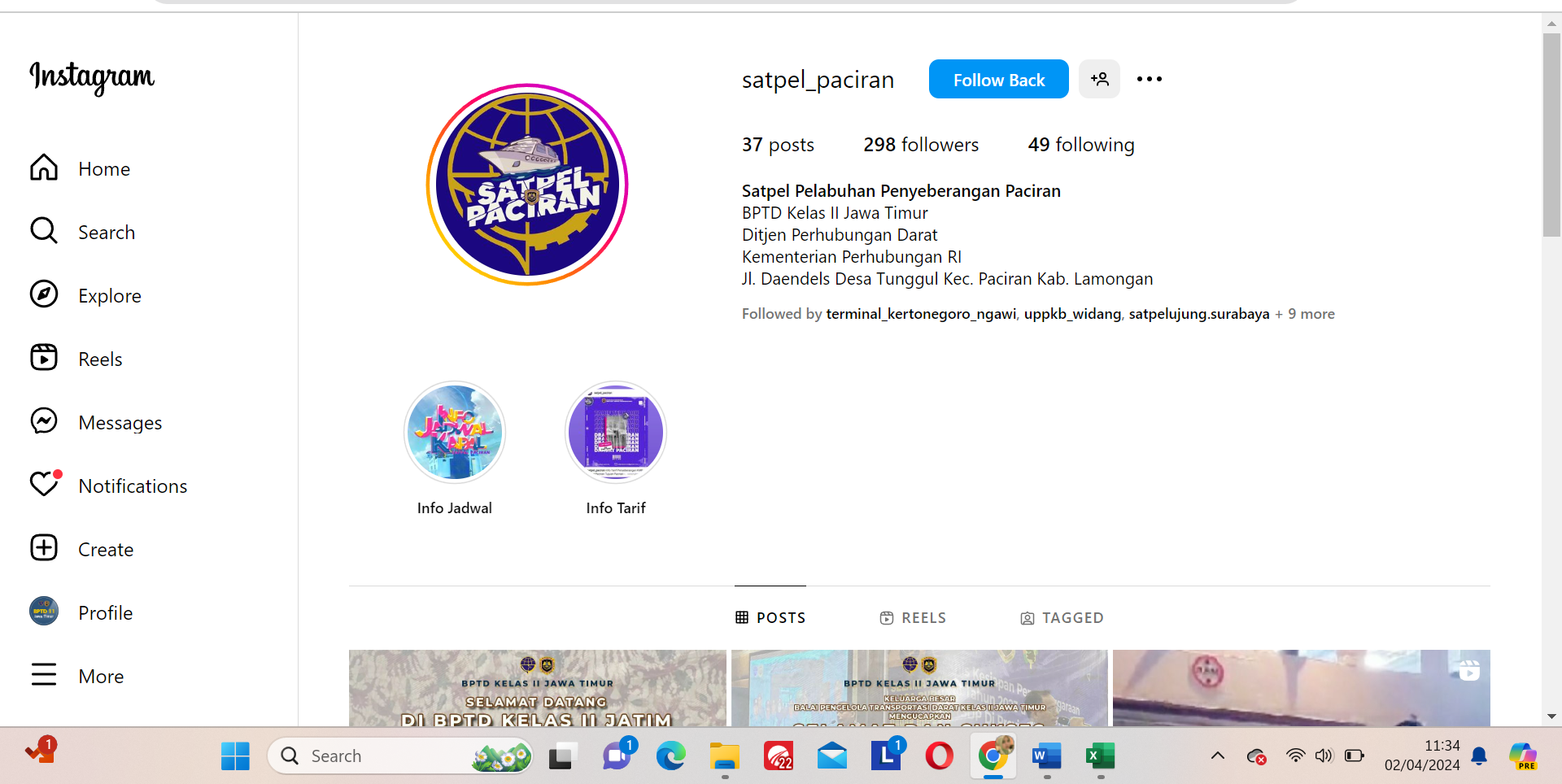The height and width of the screenshot is (784, 1562).
Task: Click the page vertical scrollbar thumb
Action: [1551, 134]
